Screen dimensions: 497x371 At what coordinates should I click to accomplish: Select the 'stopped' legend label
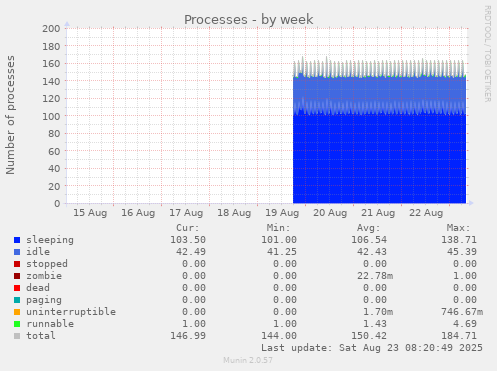[47, 264]
